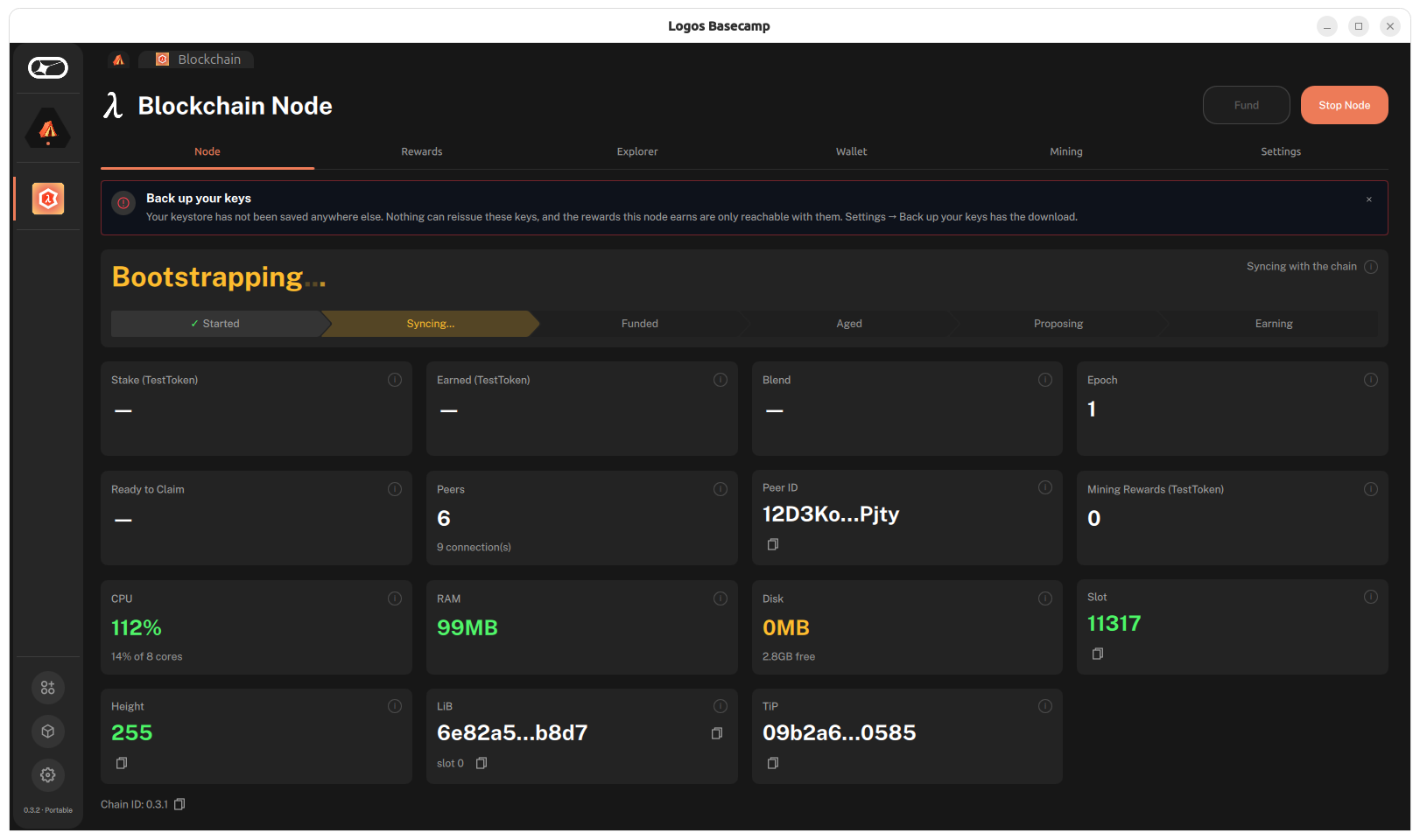This screenshot has width=1420, height=840.
Task: Open the package cube icon in sidebar
Action: coord(48,731)
